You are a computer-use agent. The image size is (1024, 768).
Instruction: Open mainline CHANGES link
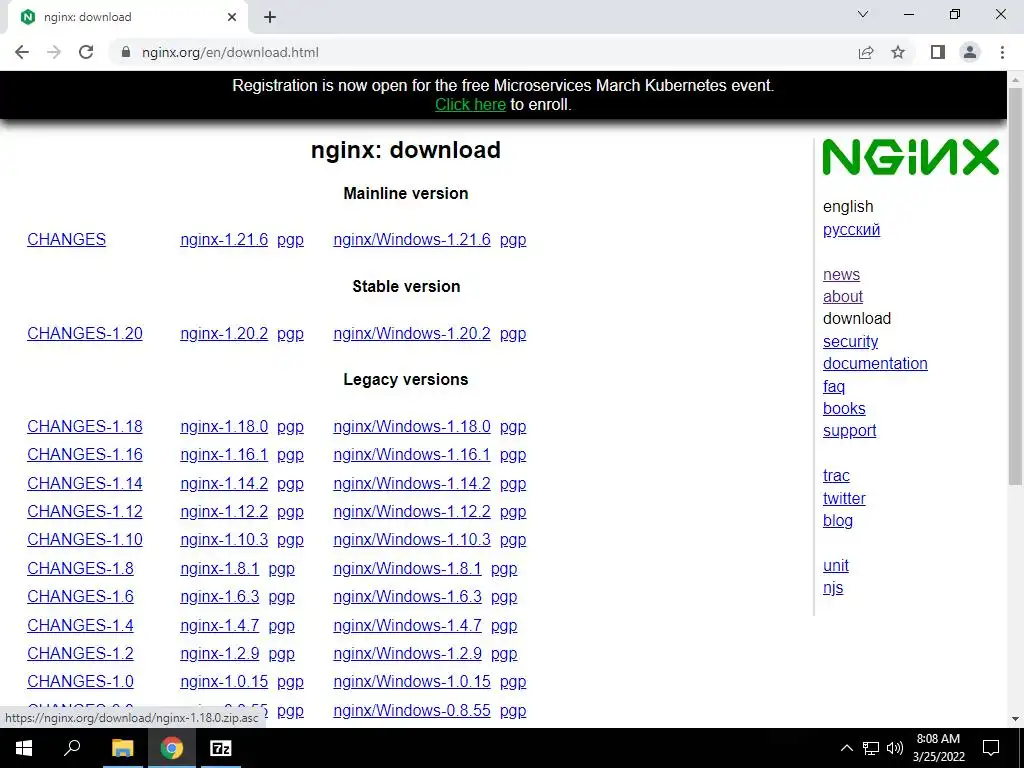[x=67, y=240]
